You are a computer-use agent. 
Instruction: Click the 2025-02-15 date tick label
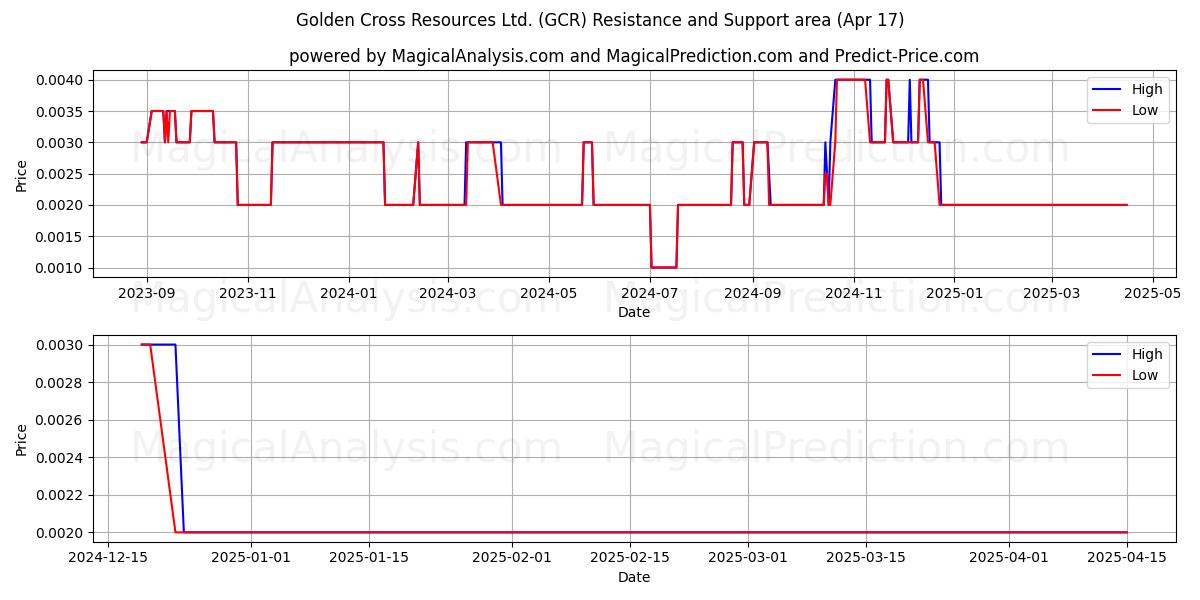630,560
